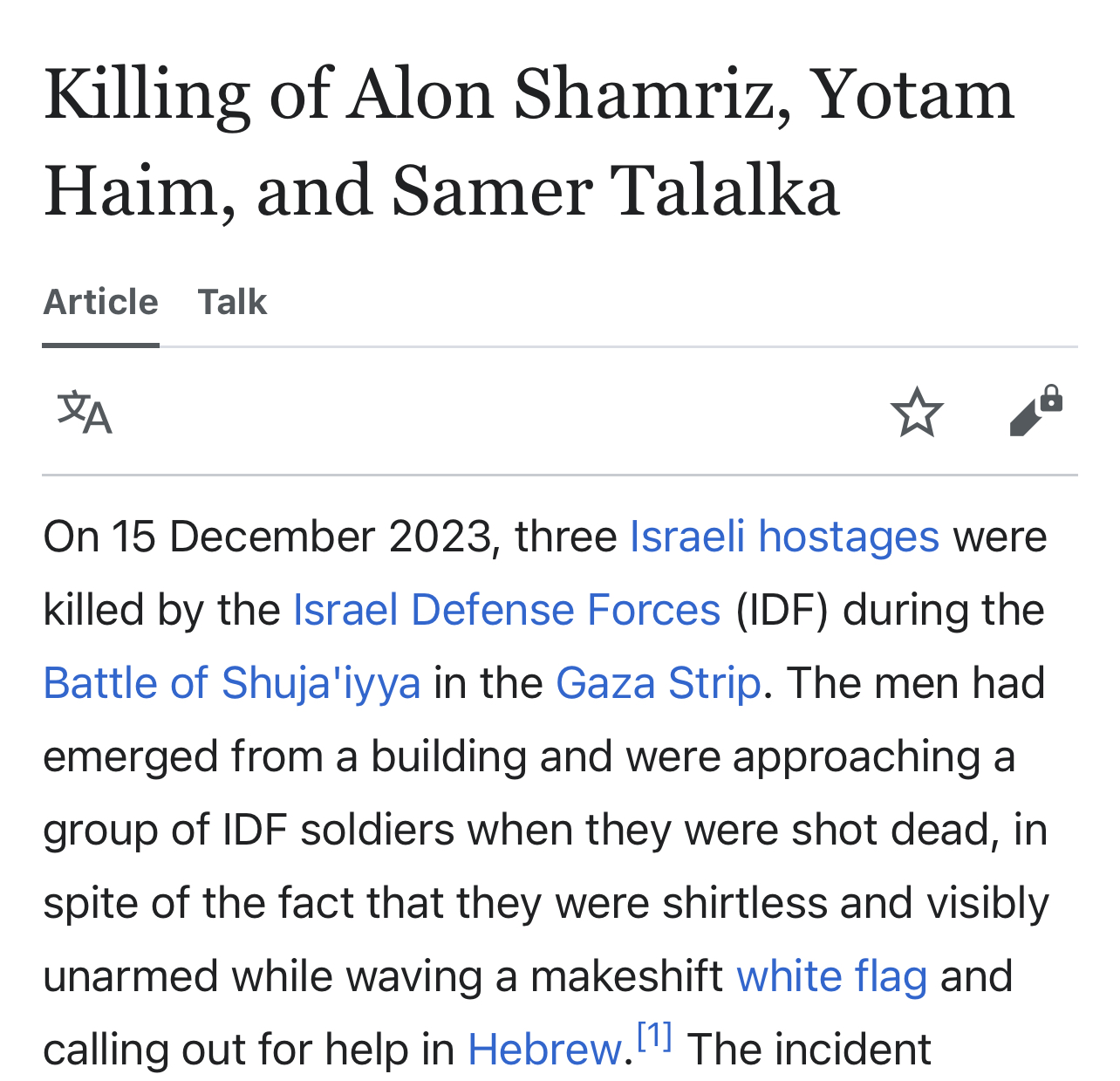Image resolution: width=1120 pixels, height=1081 pixels.
Task: Open the "Hebrew" link
Action: [x=545, y=1049]
